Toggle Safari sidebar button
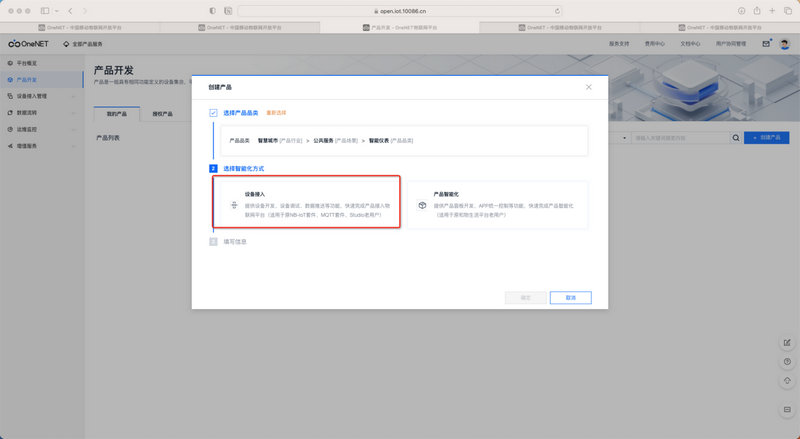 point(45,11)
